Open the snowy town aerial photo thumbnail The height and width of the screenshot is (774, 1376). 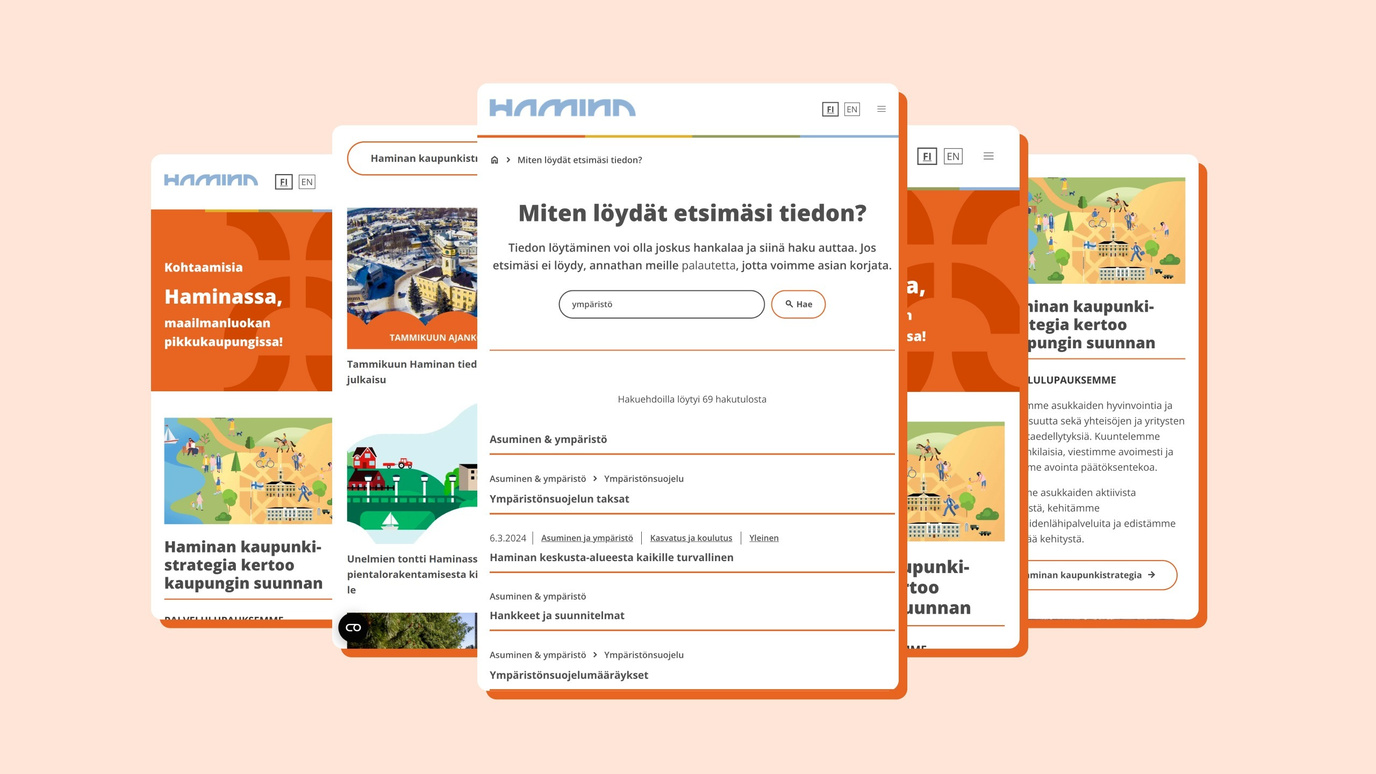[412, 278]
